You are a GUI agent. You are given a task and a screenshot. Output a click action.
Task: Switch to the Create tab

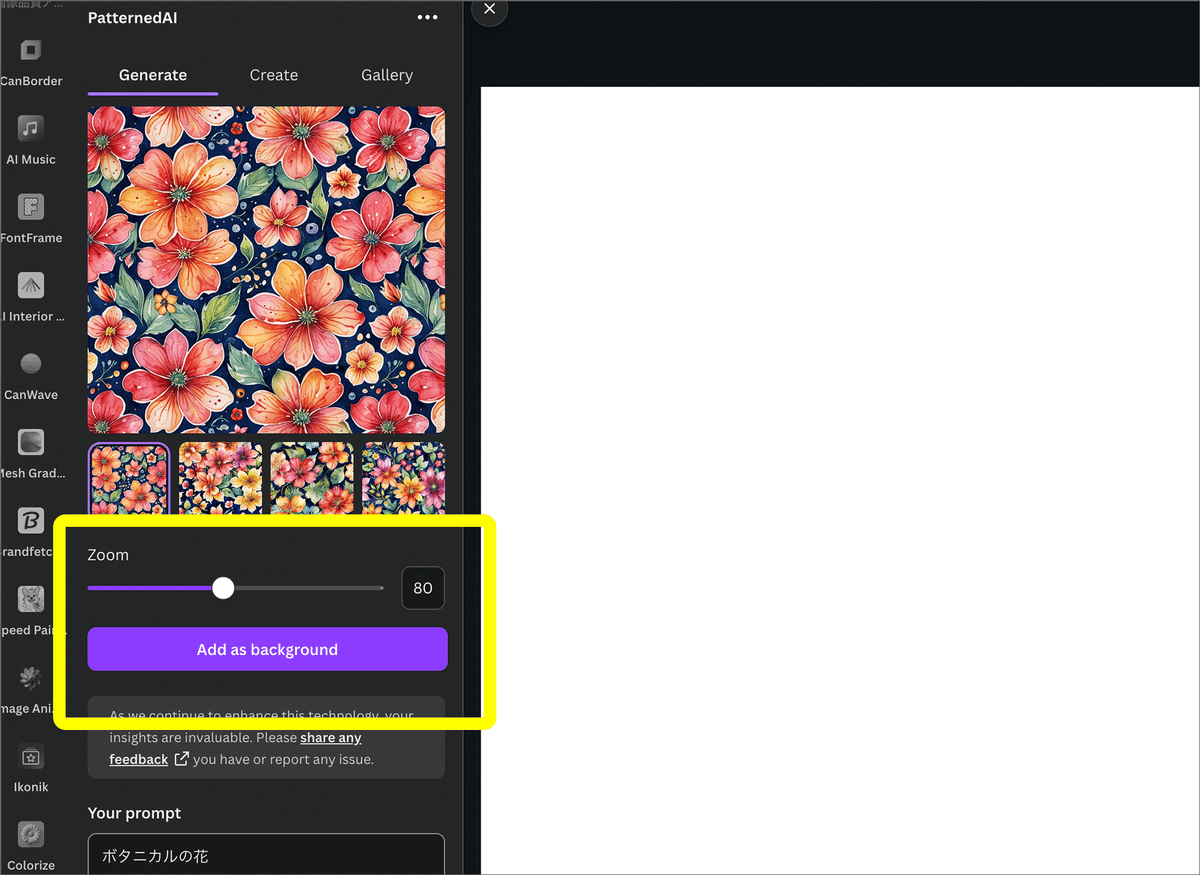coord(273,74)
